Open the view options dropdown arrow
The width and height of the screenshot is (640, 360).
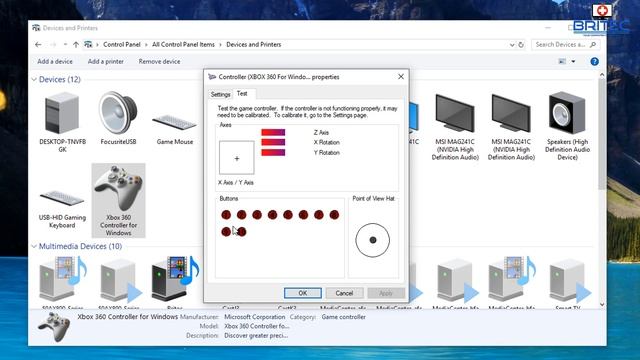(x=573, y=62)
